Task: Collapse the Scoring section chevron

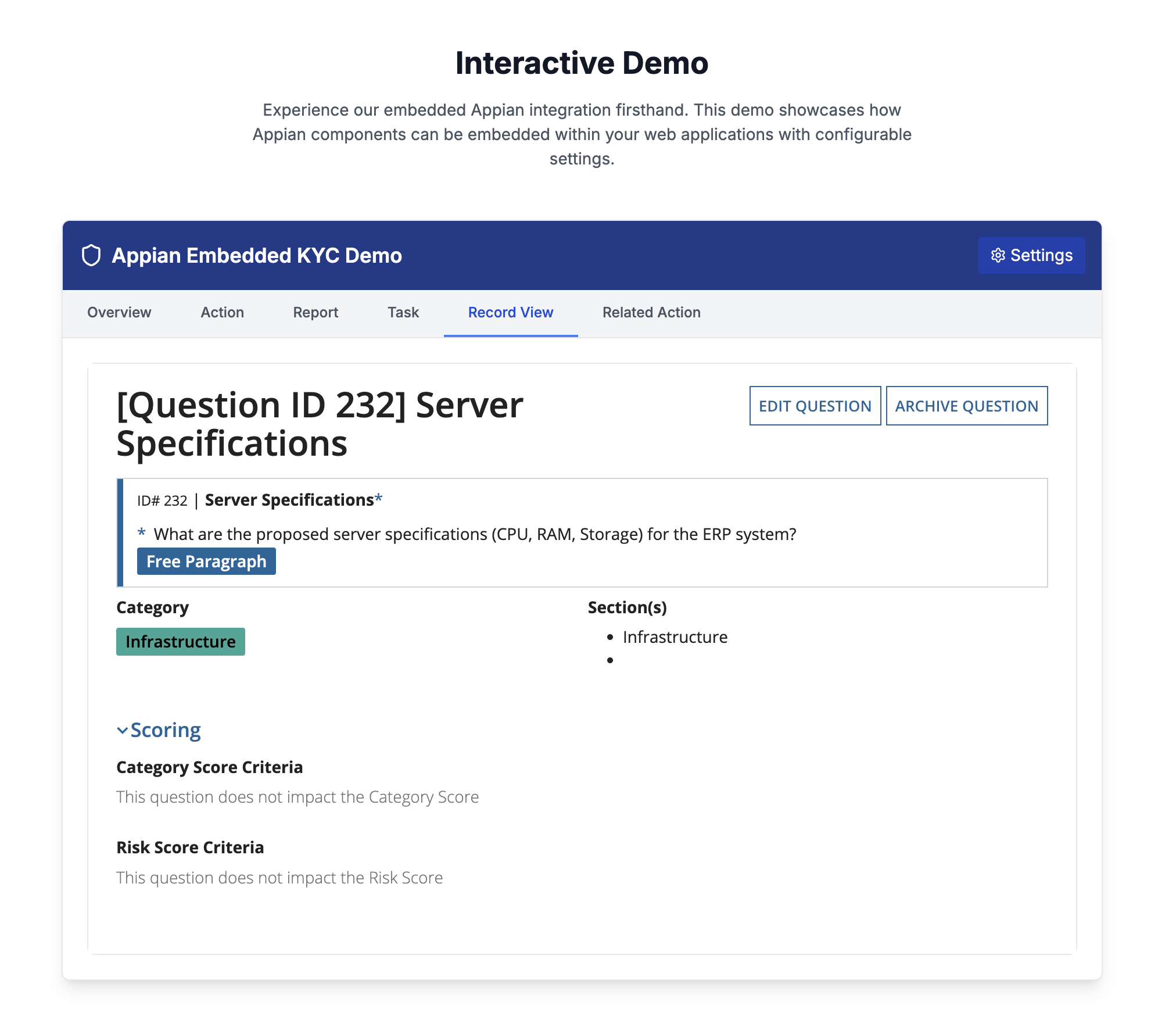Action: click(122, 730)
